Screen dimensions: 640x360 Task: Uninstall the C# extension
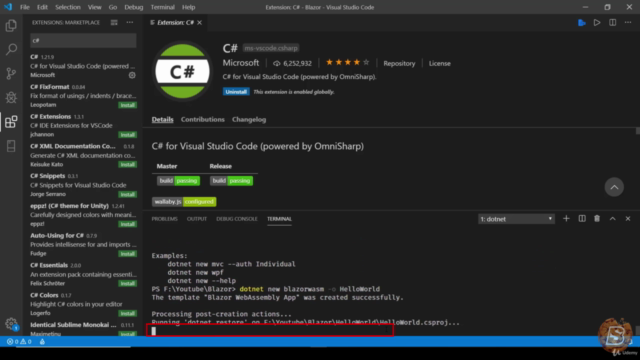[236, 92]
